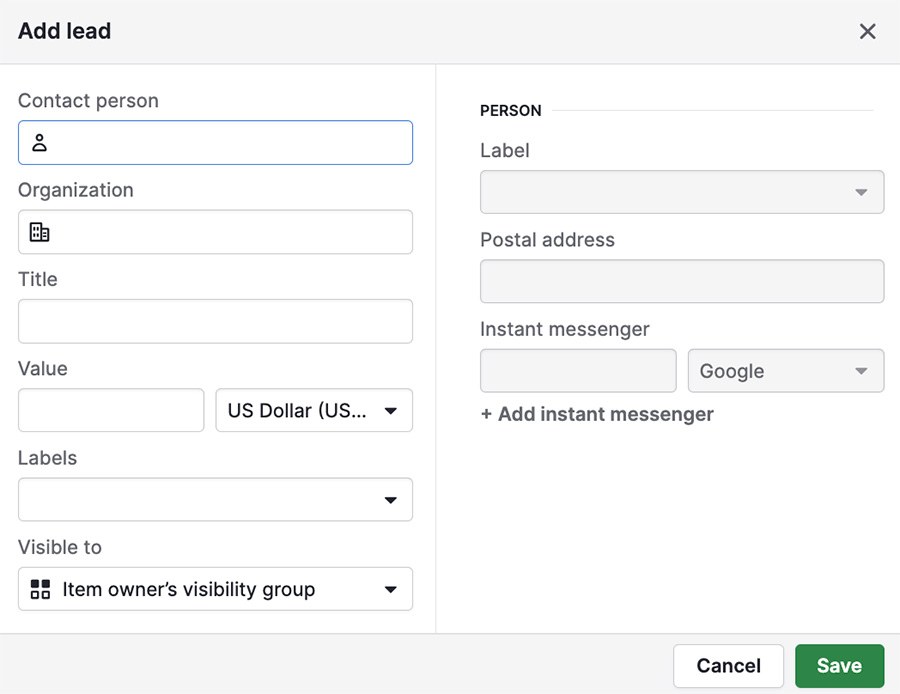This screenshot has height=694, width=900.
Task: Close the Add lead dialog
Action: tap(867, 31)
